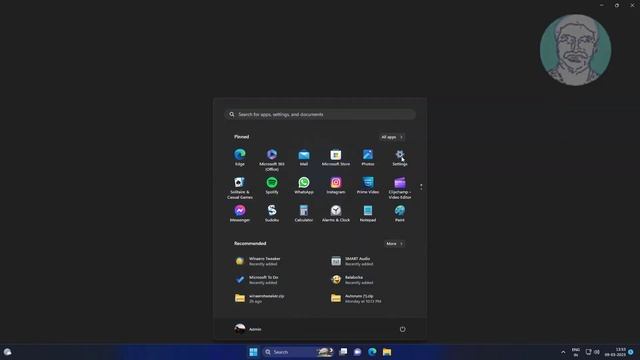640x360 pixels.
Task: Open Task View on the taskbar
Action: coord(343,352)
